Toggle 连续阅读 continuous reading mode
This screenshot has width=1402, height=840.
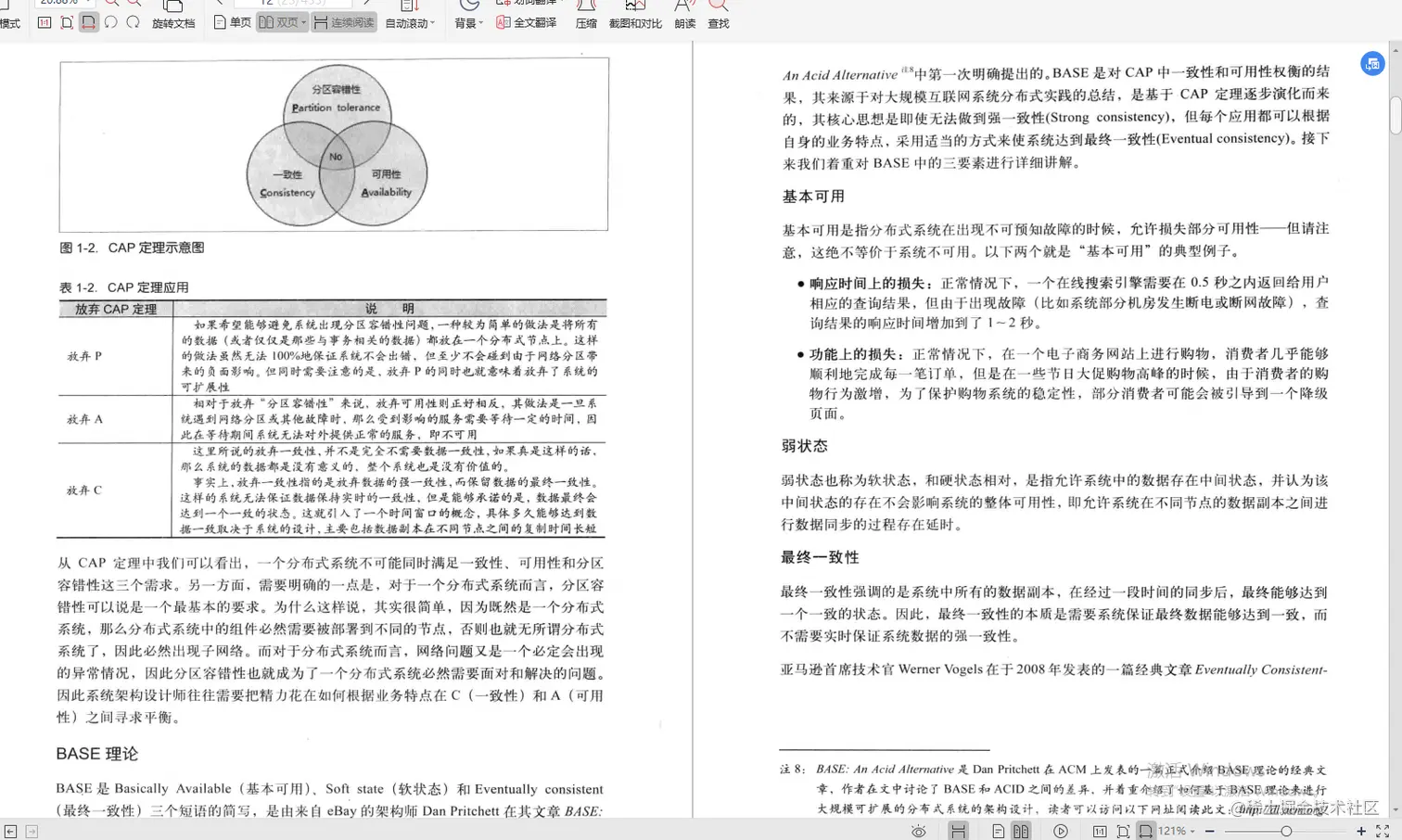click(344, 22)
